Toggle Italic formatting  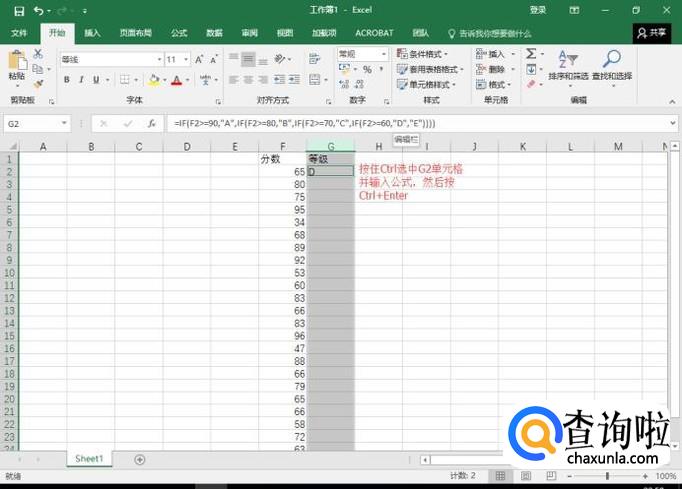click(81, 80)
